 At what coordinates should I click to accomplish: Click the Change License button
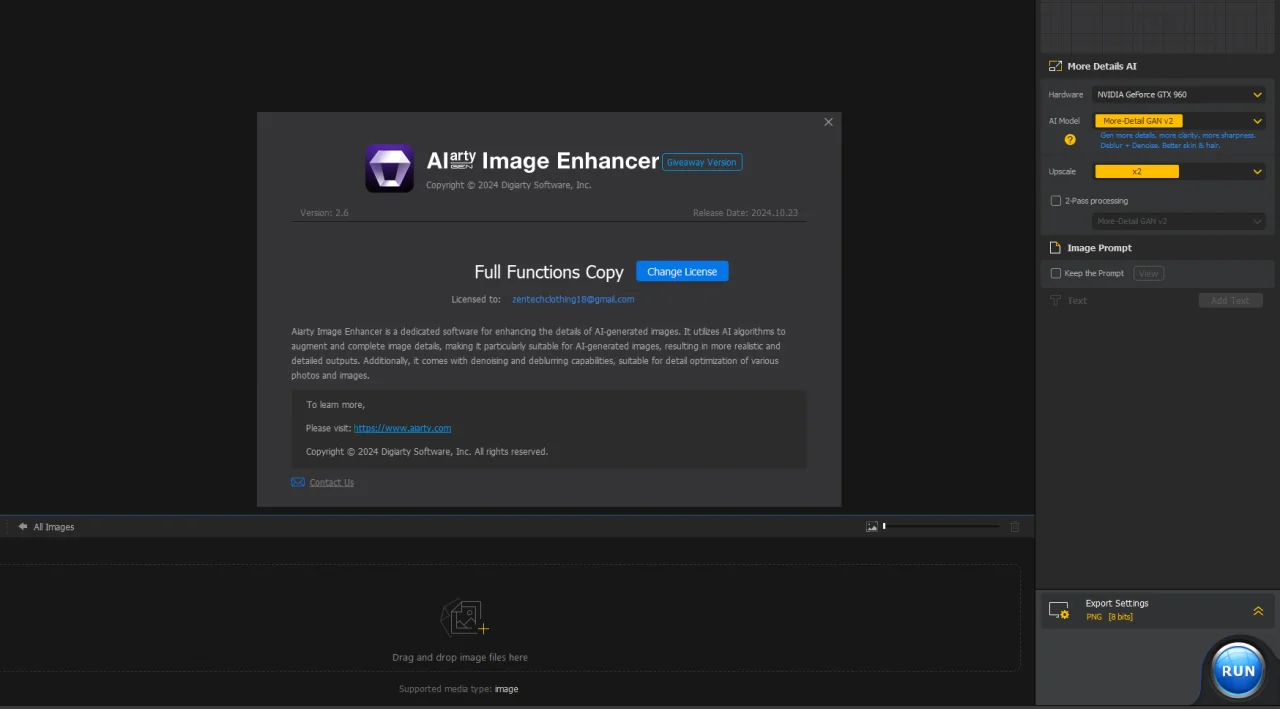click(x=682, y=271)
